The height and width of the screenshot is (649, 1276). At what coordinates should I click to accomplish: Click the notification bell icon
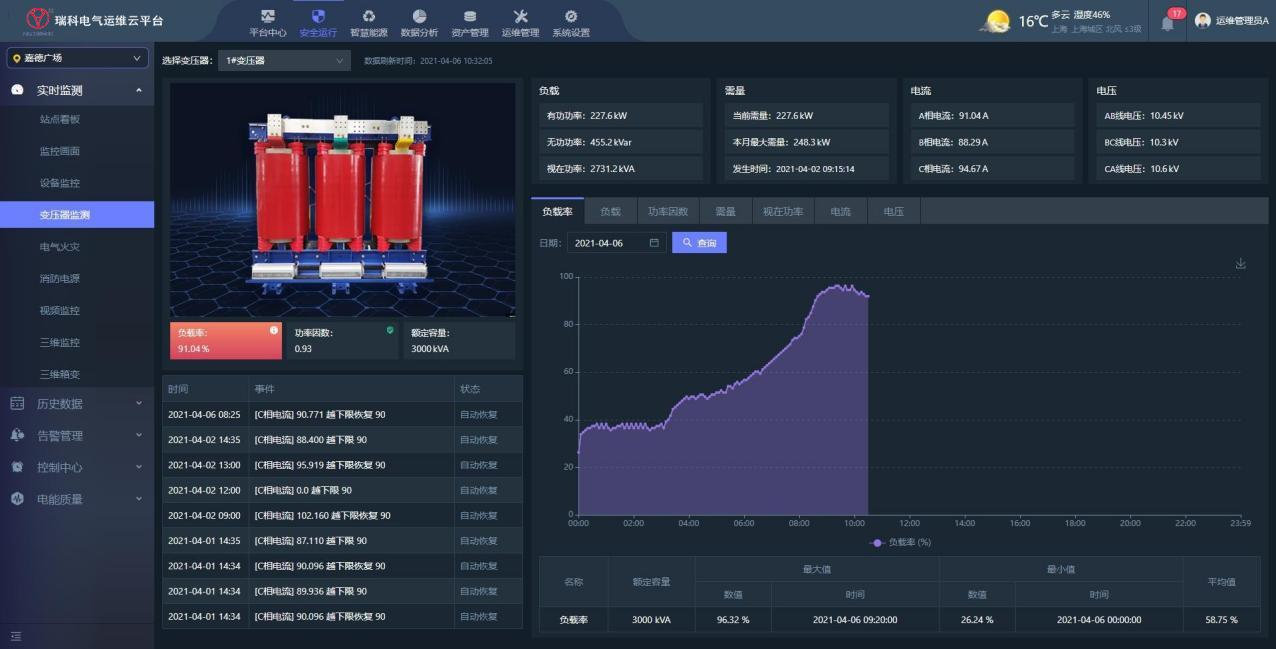pyautogui.click(x=1167, y=23)
